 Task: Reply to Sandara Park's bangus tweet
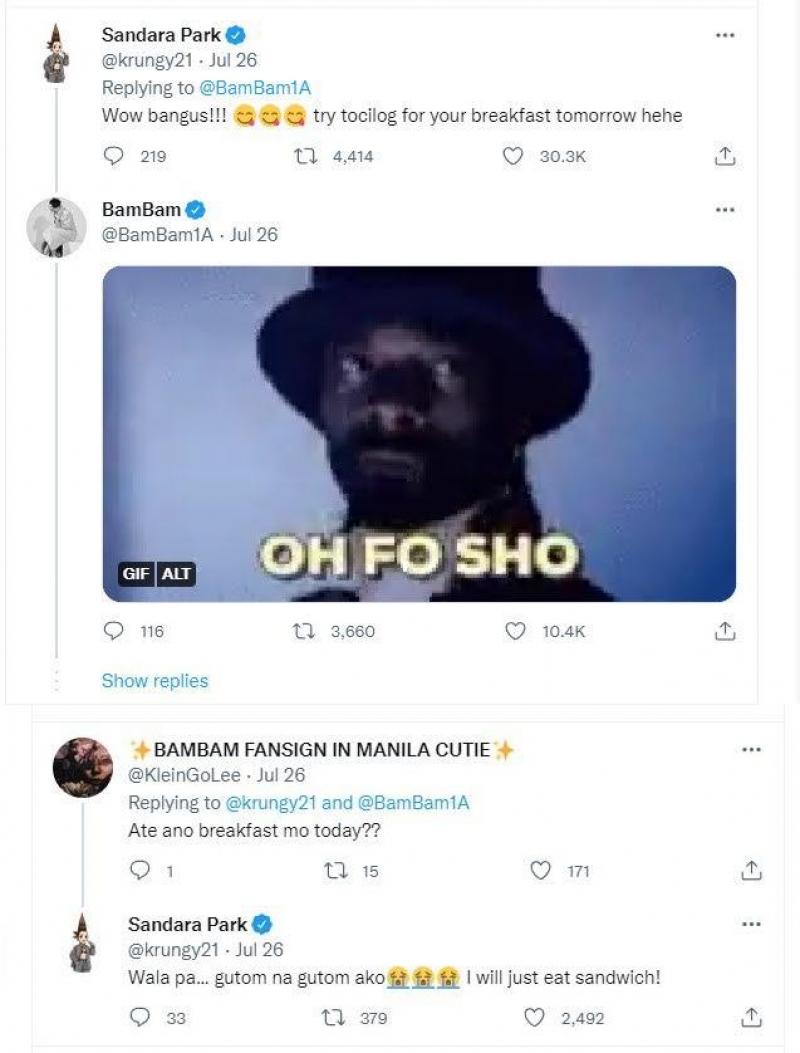pos(116,156)
